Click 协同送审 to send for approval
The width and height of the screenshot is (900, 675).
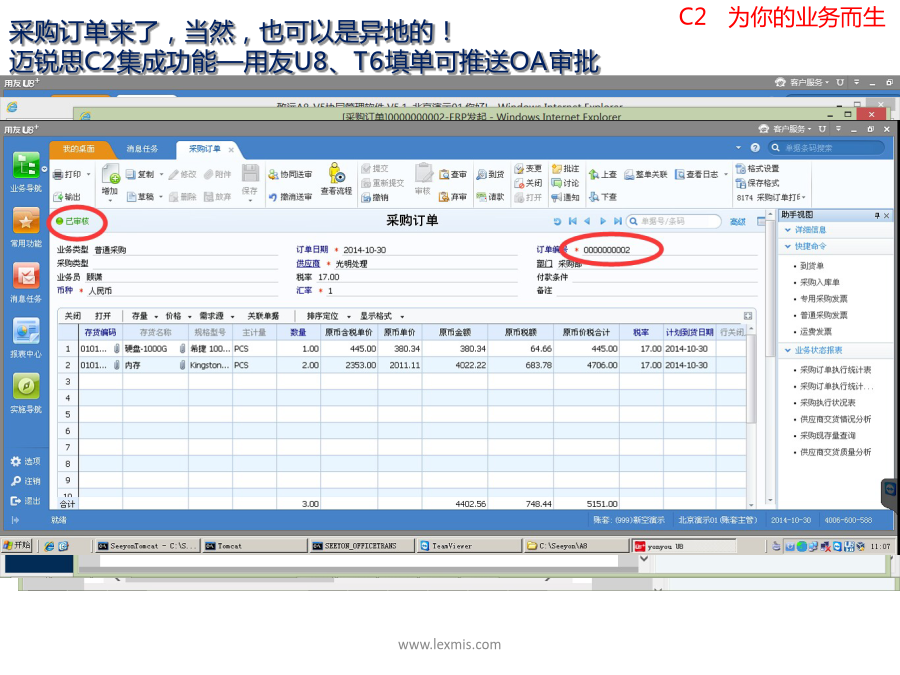tap(290, 174)
